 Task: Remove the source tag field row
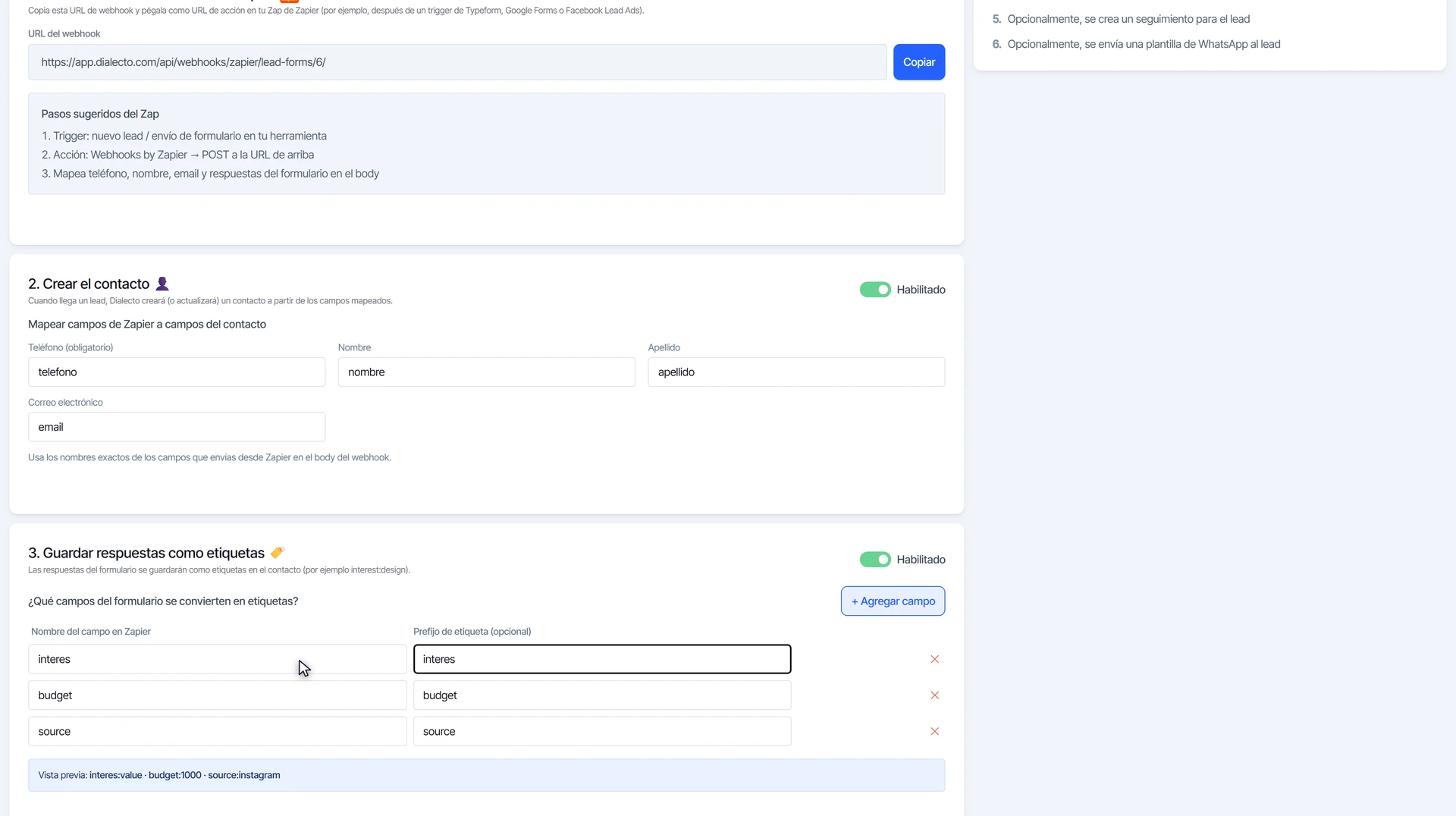(934, 732)
